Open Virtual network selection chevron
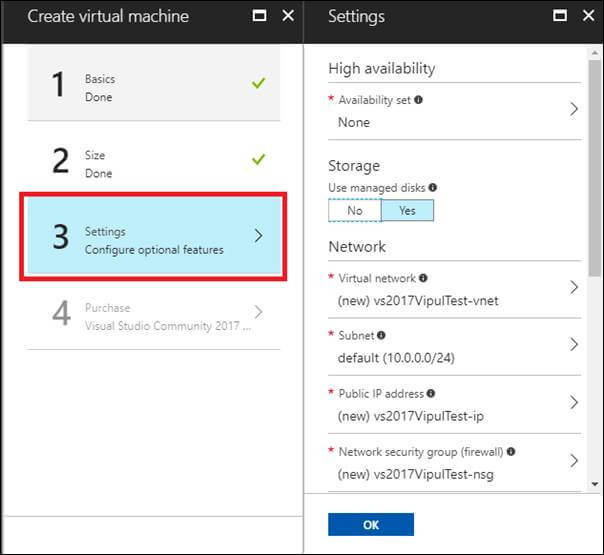The image size is (604, 555). pos(574,287)
